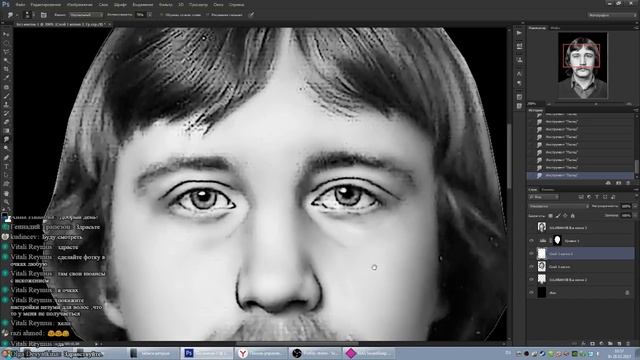Select the History Brush tool
Image resolution: width=640 pixels, height=360 pixels.
coord(6,113)
